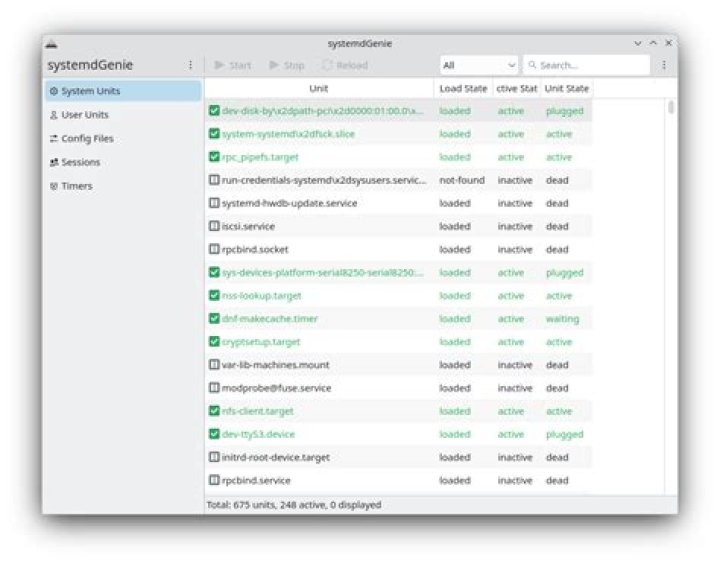Image resolution: width=720 pixels, height=564 pixels.
Task: Toggle checkbox for systemd-hwdb-update.service
Action: pyautogui.click(x=214, y=203)
